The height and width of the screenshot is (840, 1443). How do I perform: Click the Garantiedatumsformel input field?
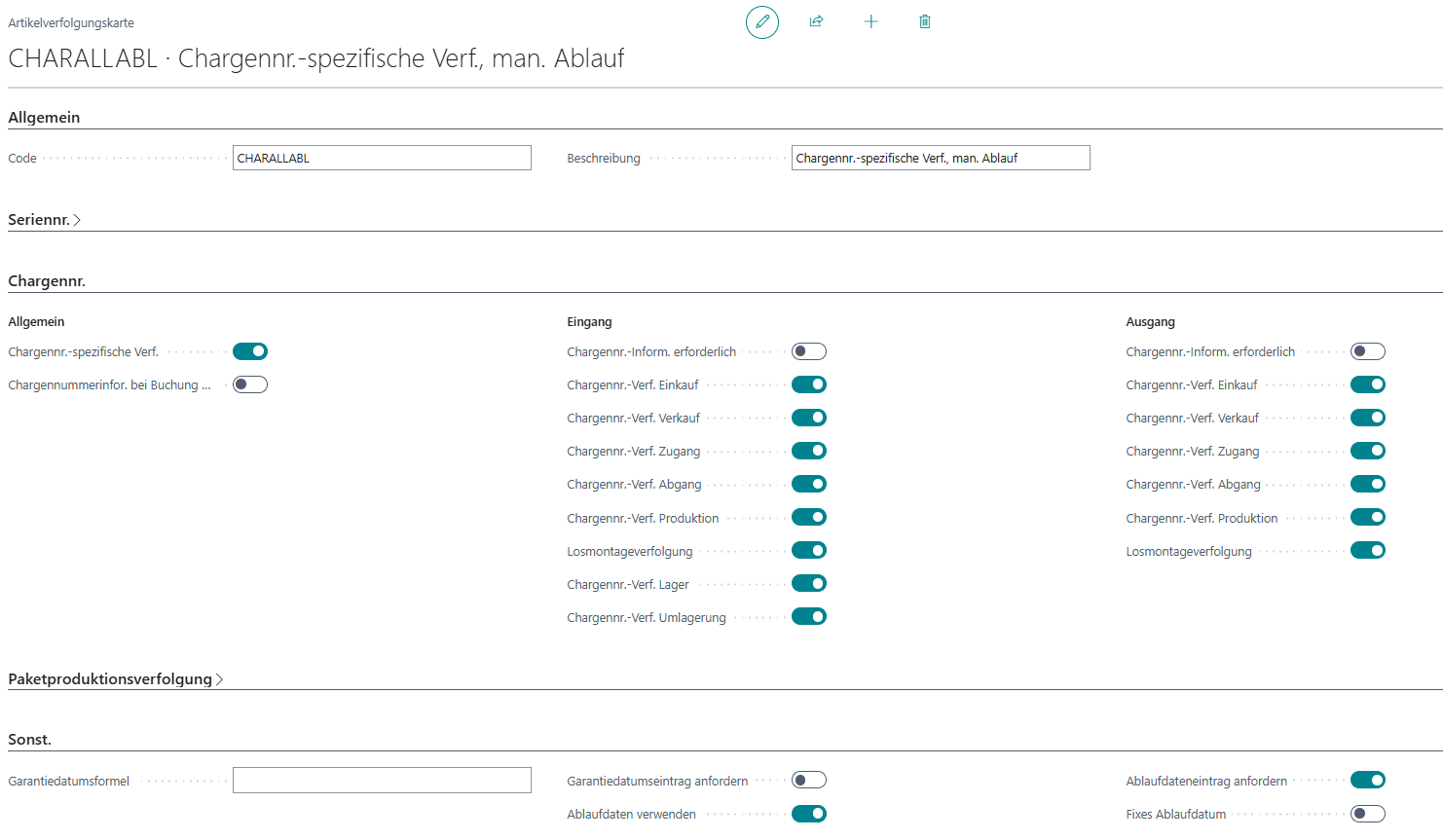(382, 780)
